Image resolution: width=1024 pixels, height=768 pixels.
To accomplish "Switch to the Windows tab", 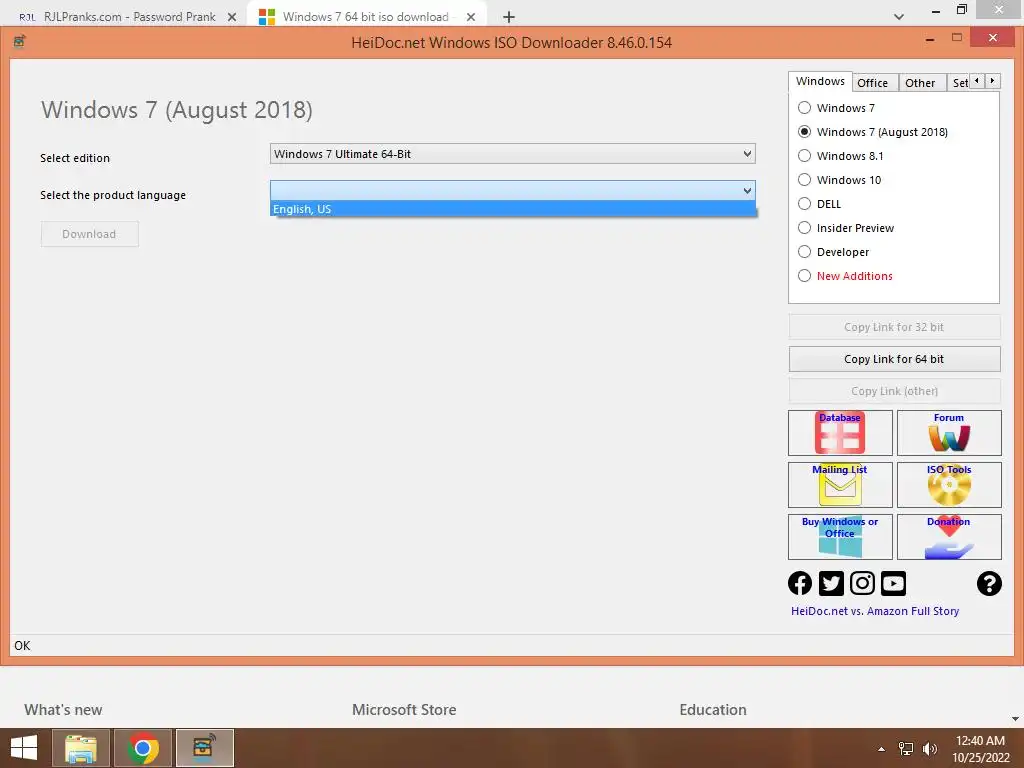I will 820,81.
